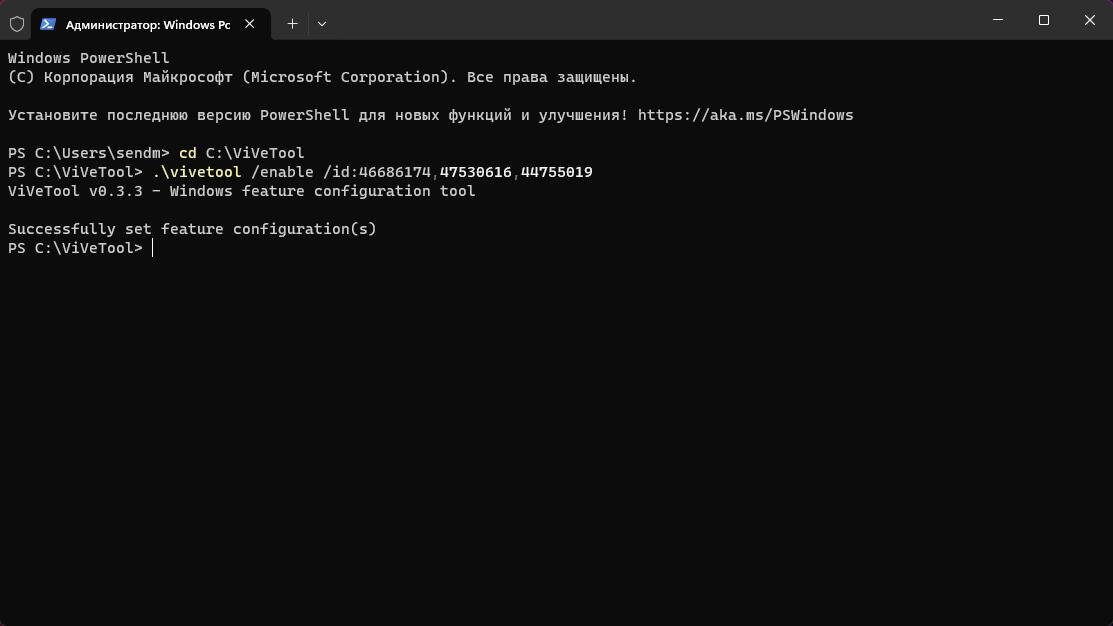Click the '.\vivetool' command text

pyautogui.click(x=197, y=172)
